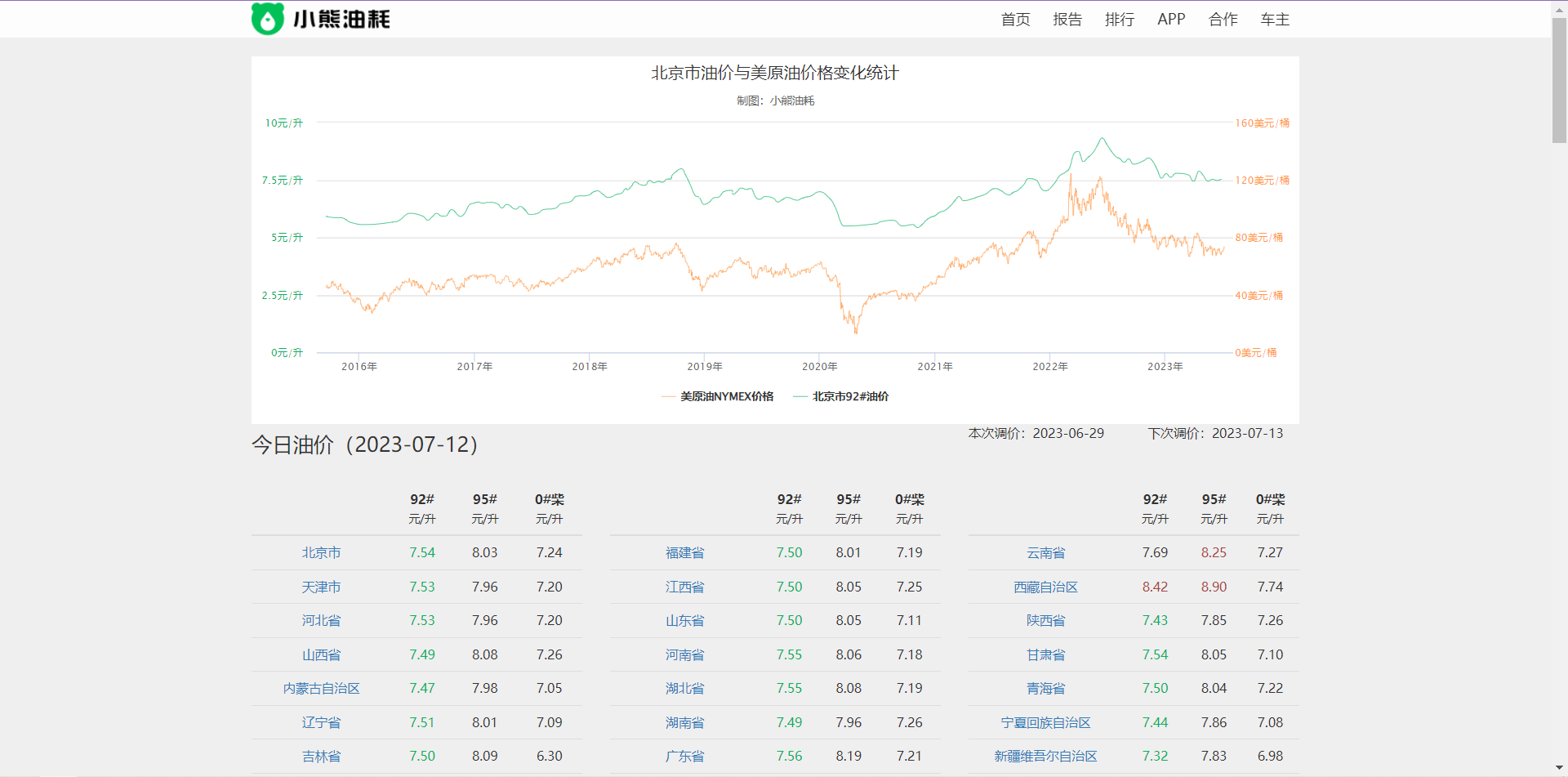Open the 广东省 link

[684, 756]
